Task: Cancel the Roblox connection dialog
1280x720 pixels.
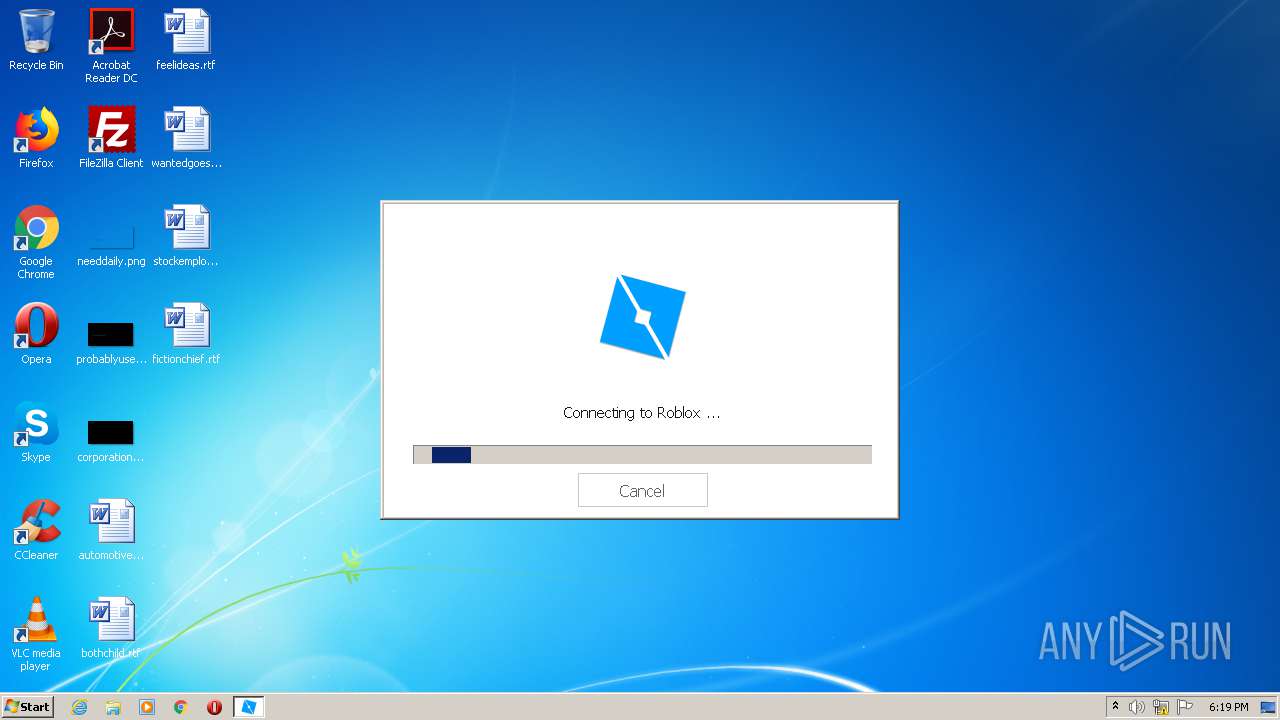Action: (x=642, y=490)
